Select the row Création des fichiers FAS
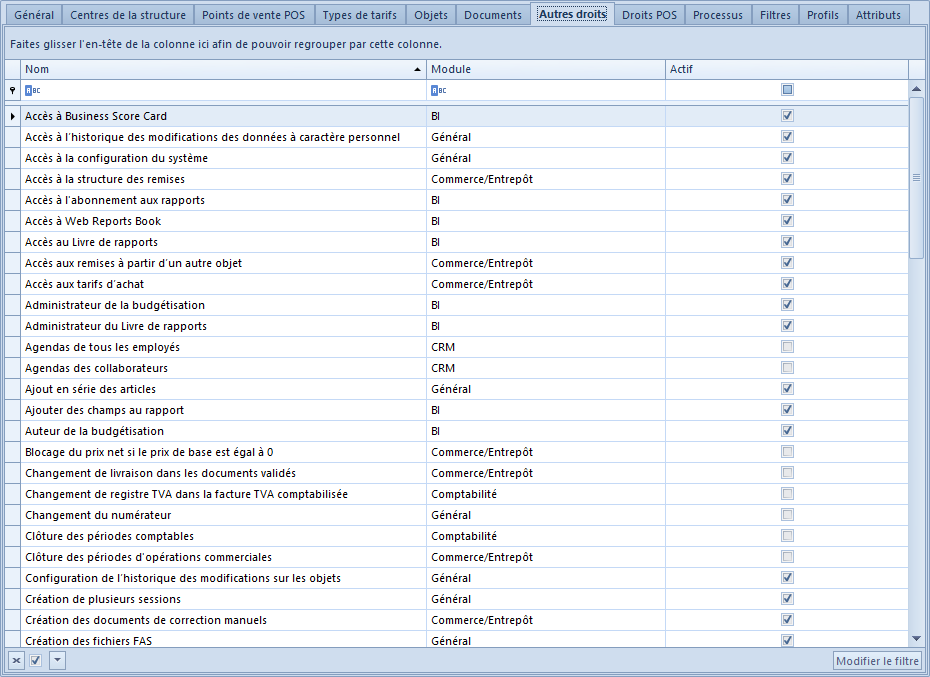This screenshot has width=930, height=677. click(456, 640)
